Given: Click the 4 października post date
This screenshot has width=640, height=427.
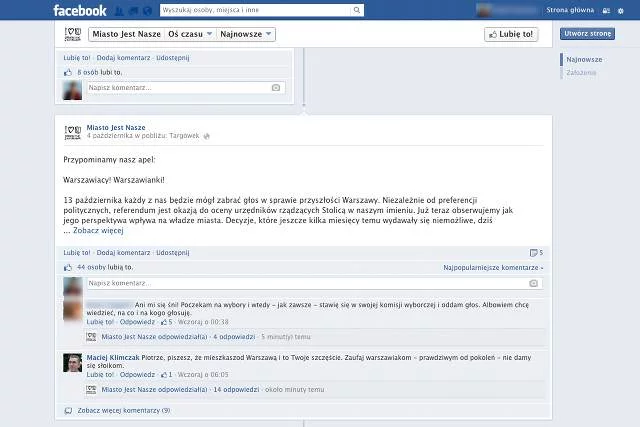Looking at the screenshot, I should tap(109, 136).
